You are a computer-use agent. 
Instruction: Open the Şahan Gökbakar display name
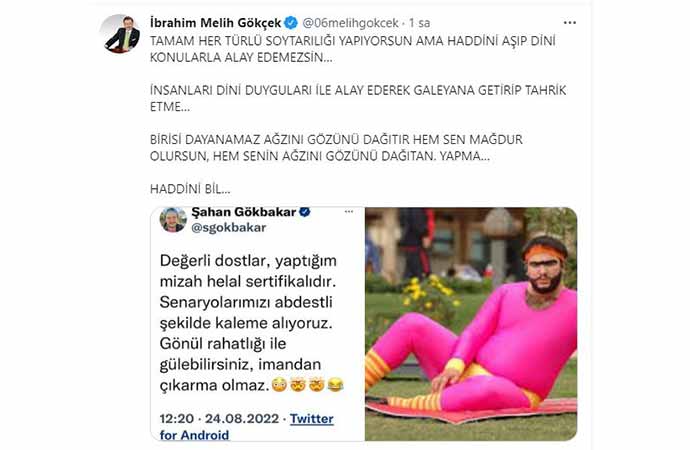(243, 212)
